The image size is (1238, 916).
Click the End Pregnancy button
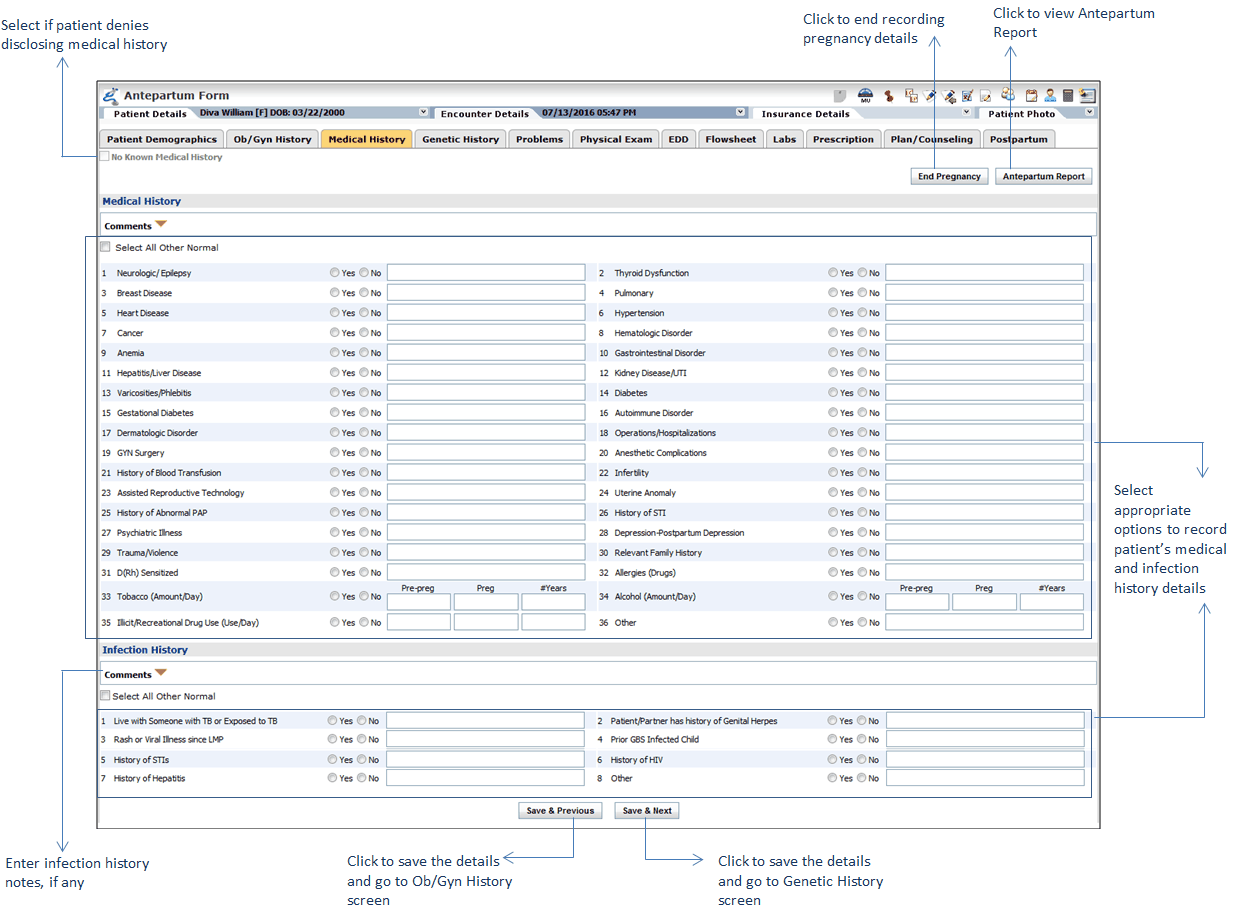pos(949,176)
